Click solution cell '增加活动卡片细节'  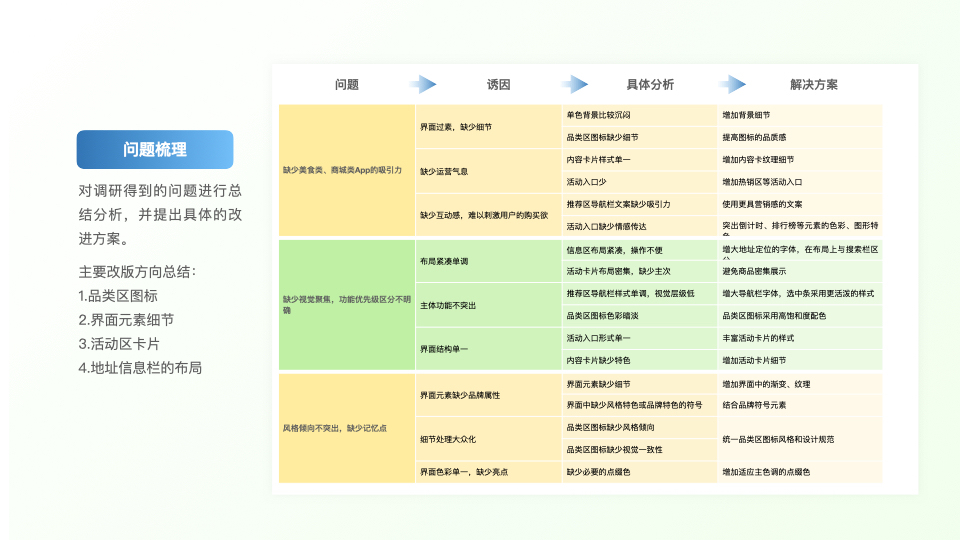tap(800, 360)
